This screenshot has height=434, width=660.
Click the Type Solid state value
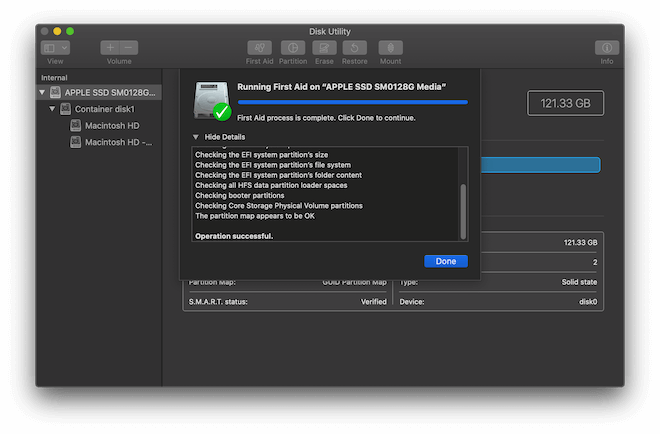pos(579,282)
